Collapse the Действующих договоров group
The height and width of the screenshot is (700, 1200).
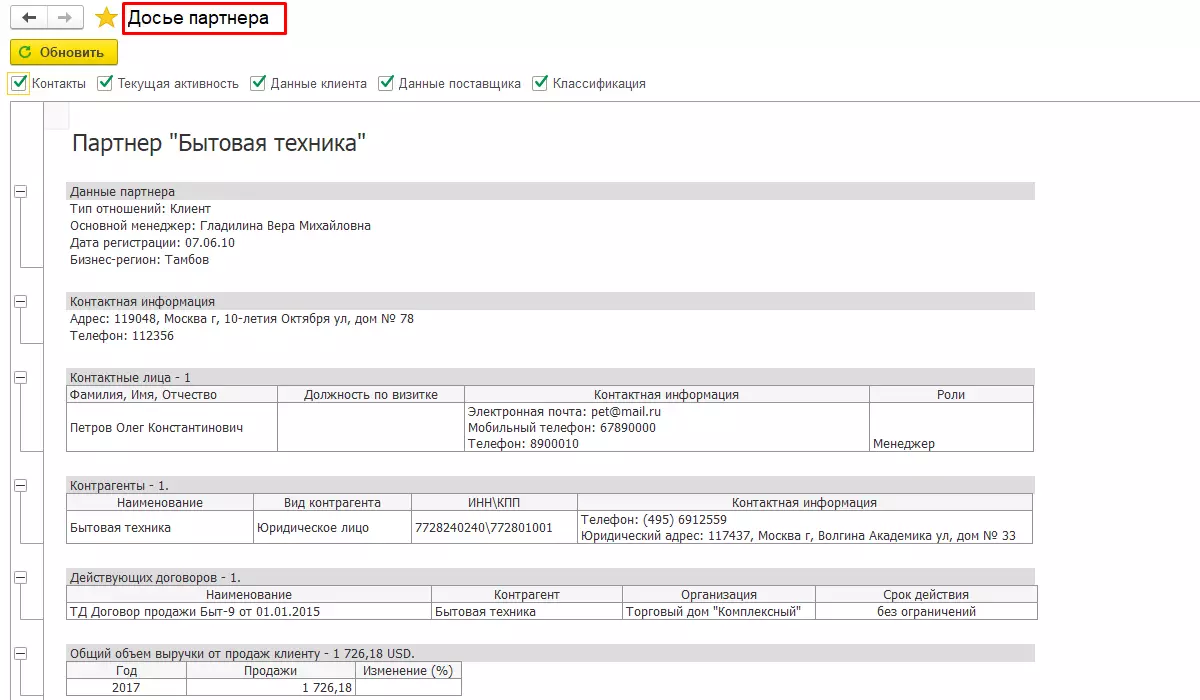pyautogui.click(x=21, y=577)
